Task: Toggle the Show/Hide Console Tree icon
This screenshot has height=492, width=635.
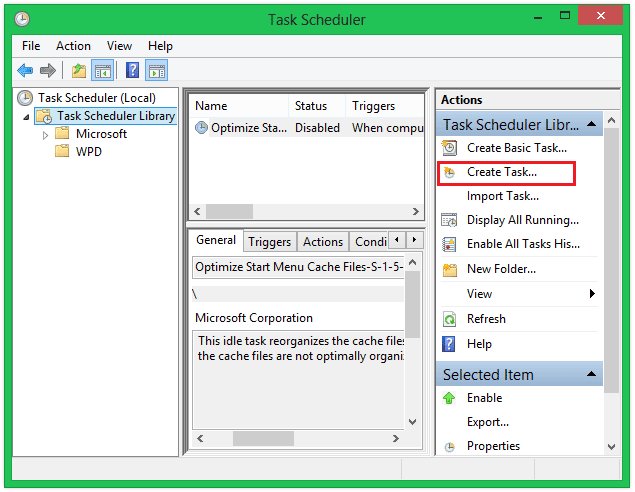Action: point(102,71)
